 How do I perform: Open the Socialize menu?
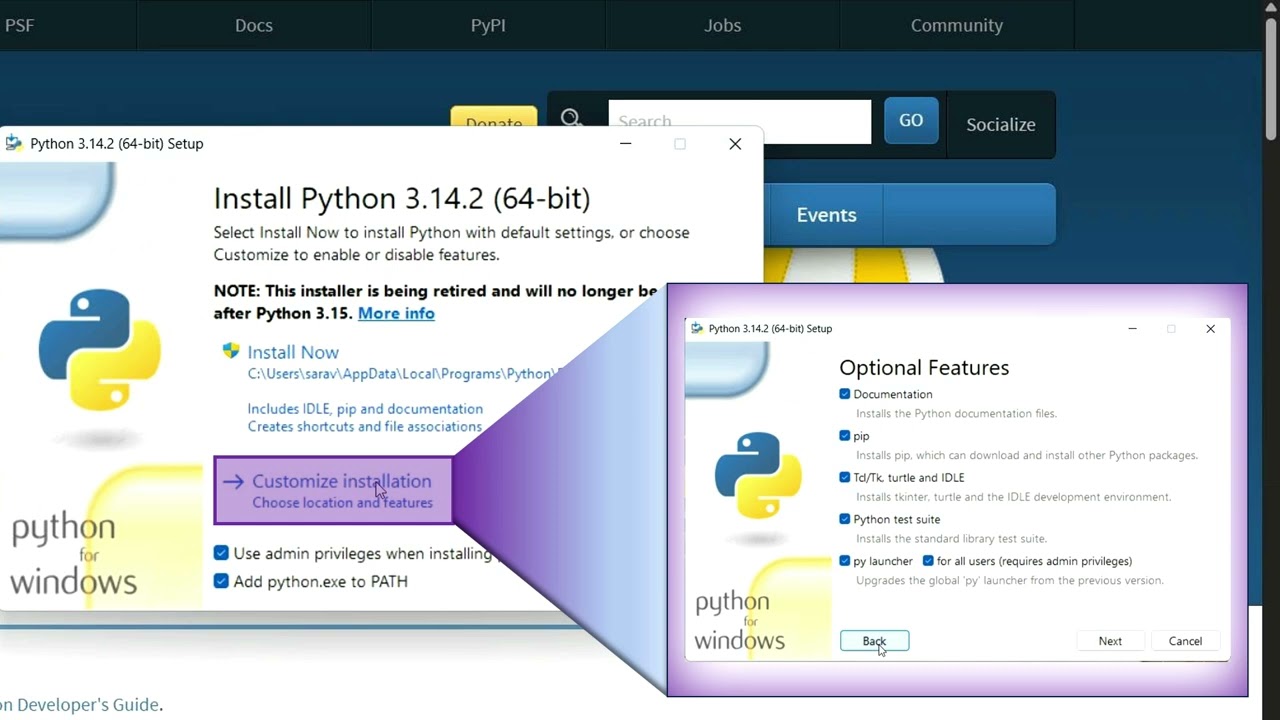(1000, 125)
